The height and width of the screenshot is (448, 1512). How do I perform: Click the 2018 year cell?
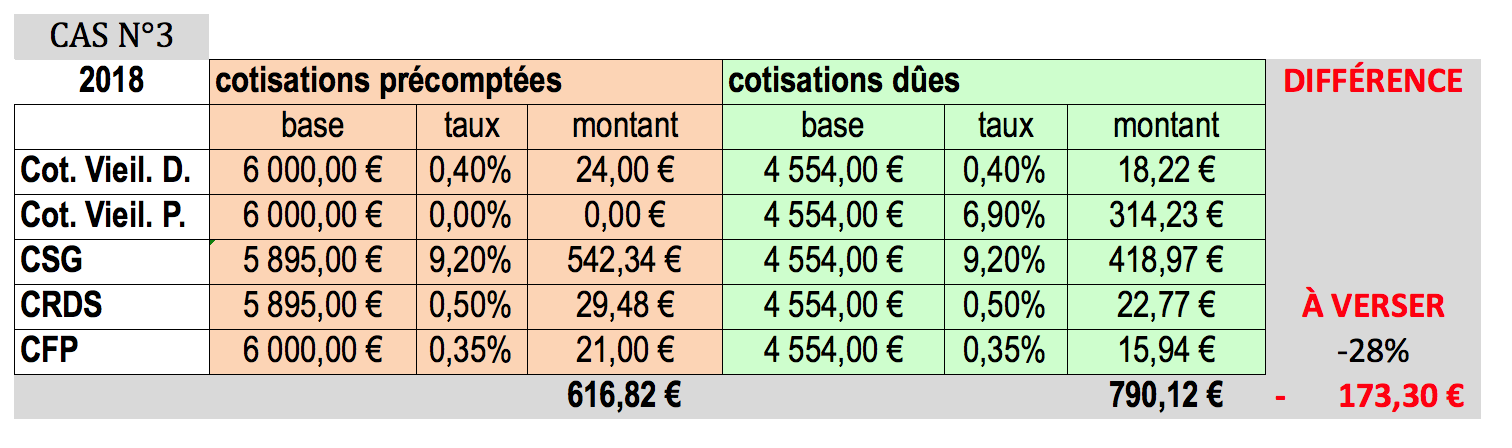[x=111, y=81]
